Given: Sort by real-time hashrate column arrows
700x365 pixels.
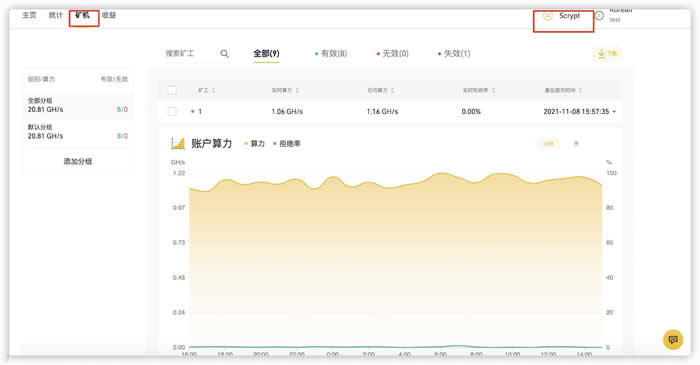Looking at the screenshot, I should click(297, 91).
